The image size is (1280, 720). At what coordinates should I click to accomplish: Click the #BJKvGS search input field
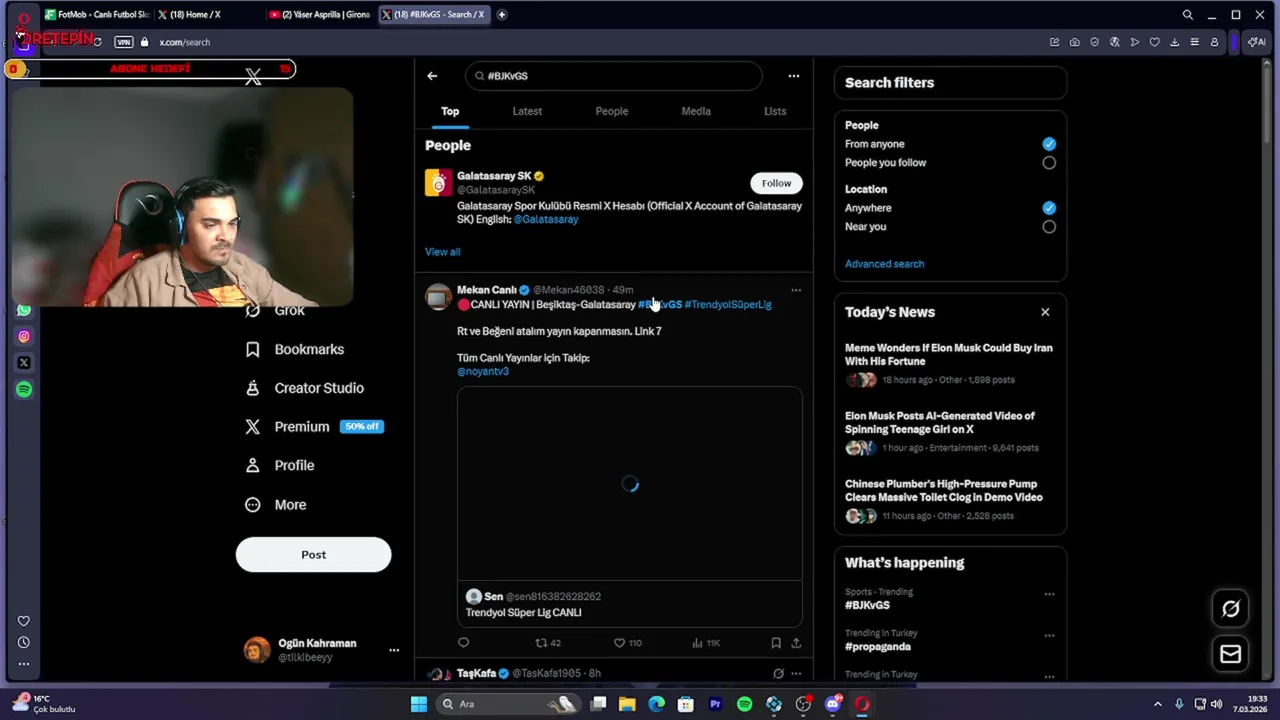(x=613, y=76)
